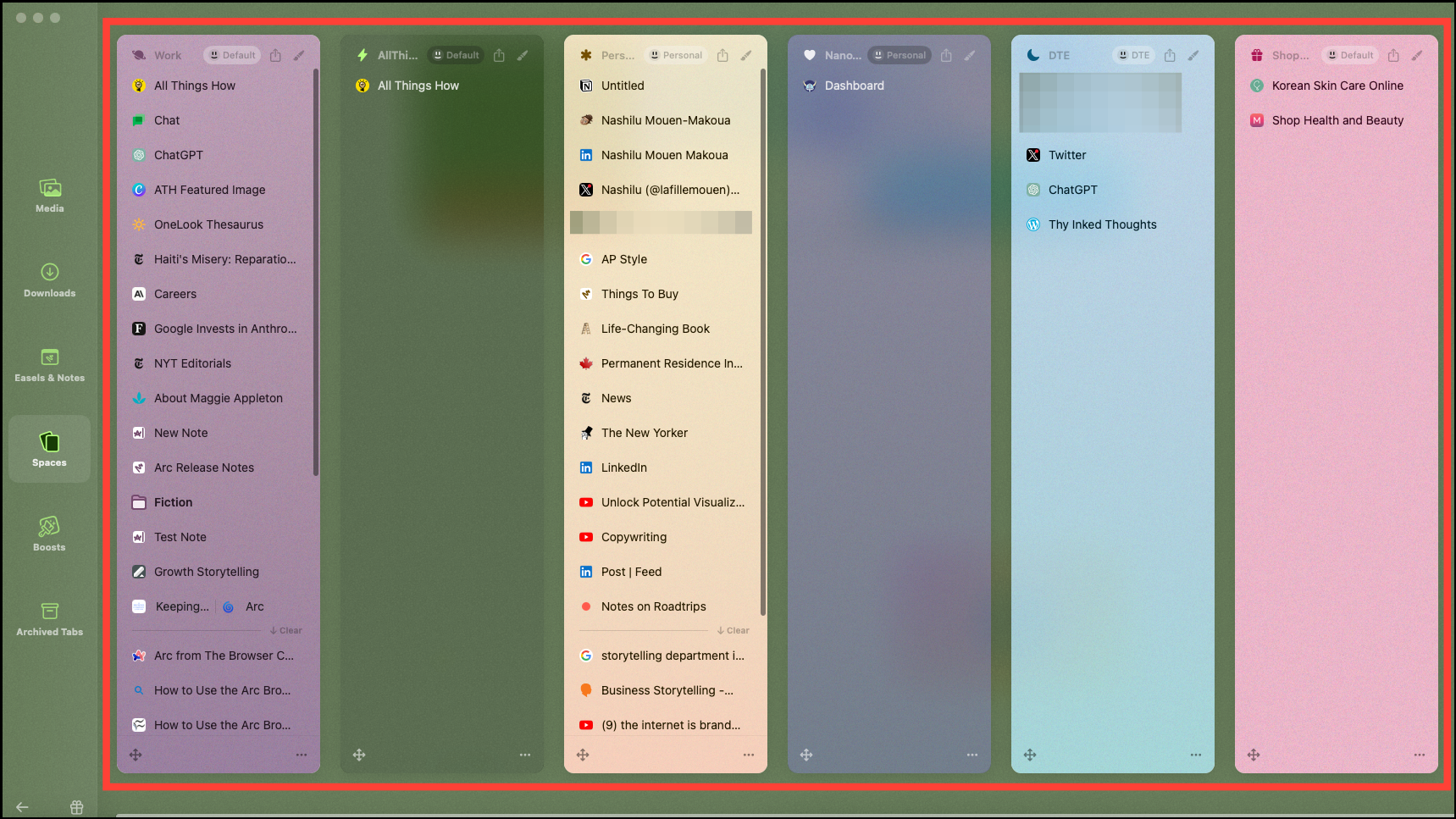Click the gift icon at bottom left
This screenshot has width=1456, height=819.
tap(77, 807)
